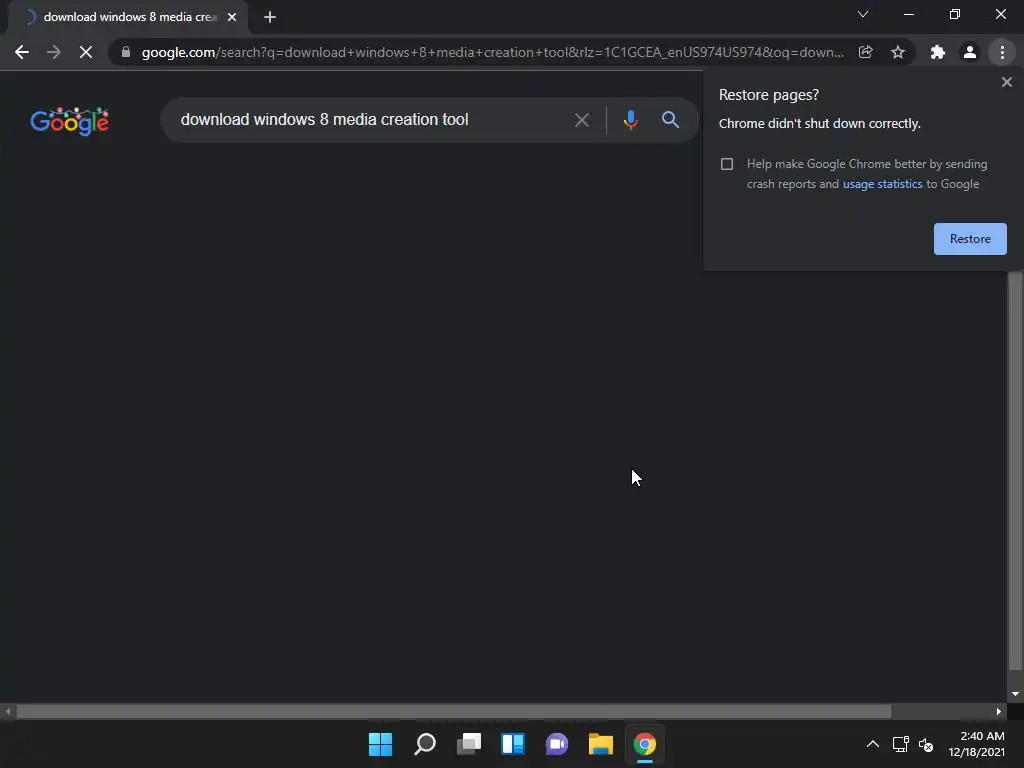Share this page icon in address bar
This screenshot has height=768, width=1024.
[866, 52]
